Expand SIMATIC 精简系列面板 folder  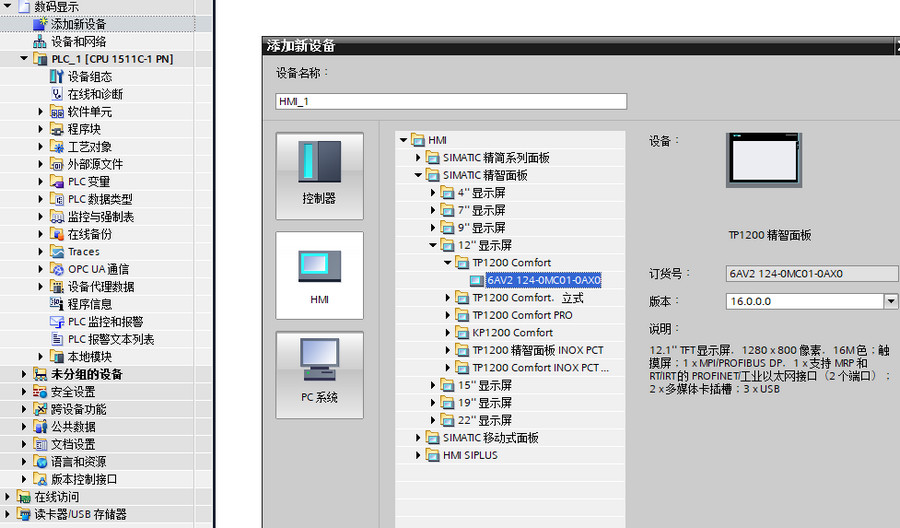coord(418,157)
